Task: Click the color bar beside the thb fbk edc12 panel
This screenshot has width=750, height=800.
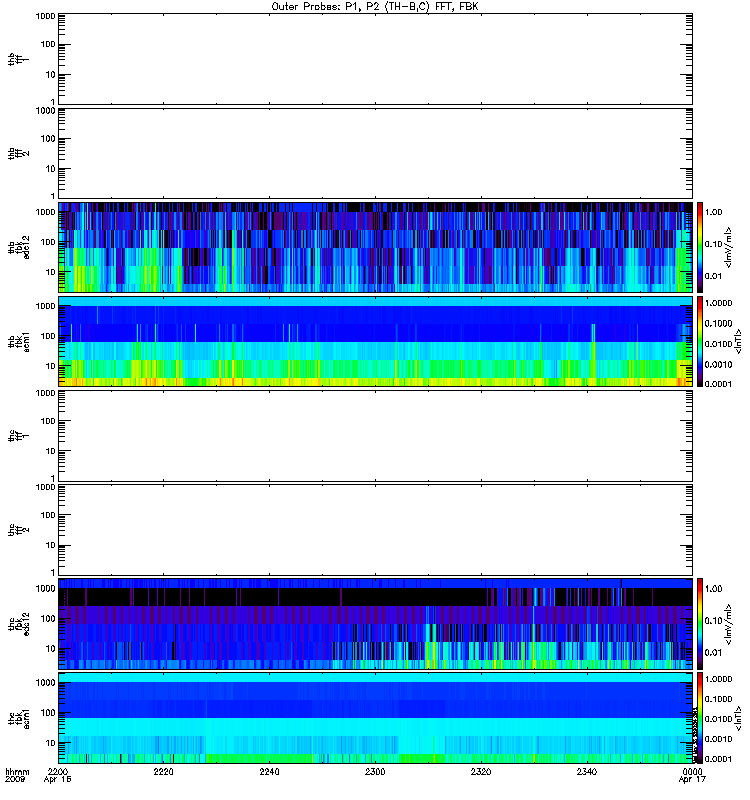Action: coord(700,247)
